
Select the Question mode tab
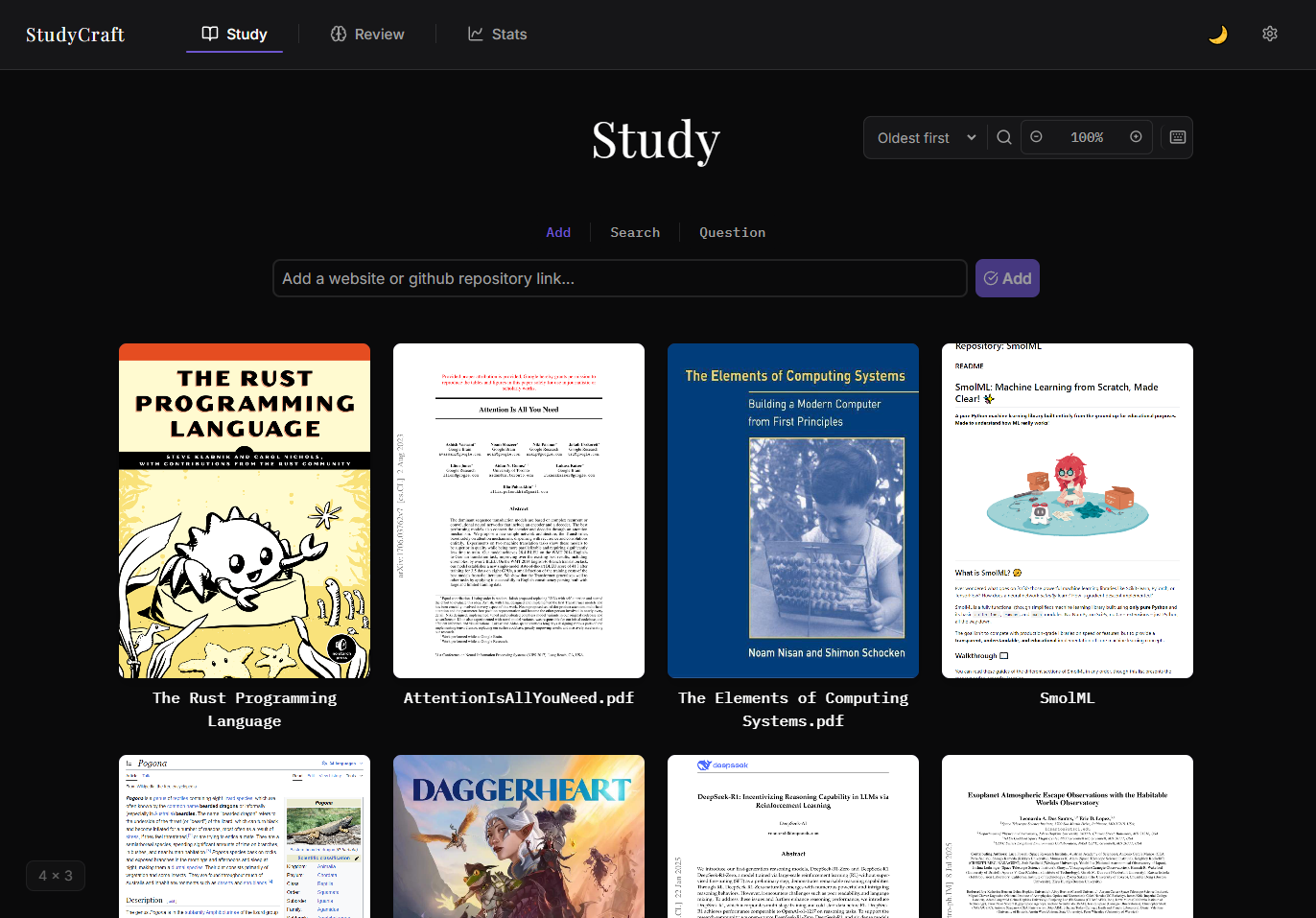pos(732,232)
